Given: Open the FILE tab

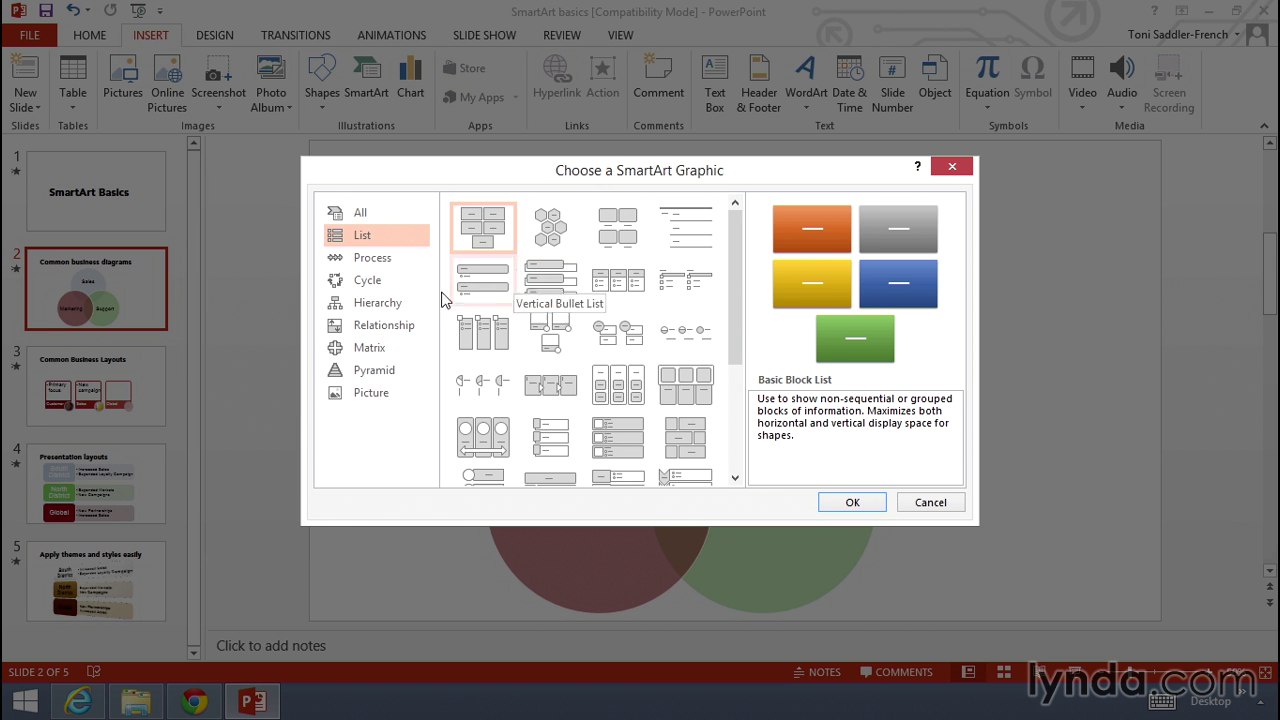Looking at the screenshot, I should tap(30, 35).
